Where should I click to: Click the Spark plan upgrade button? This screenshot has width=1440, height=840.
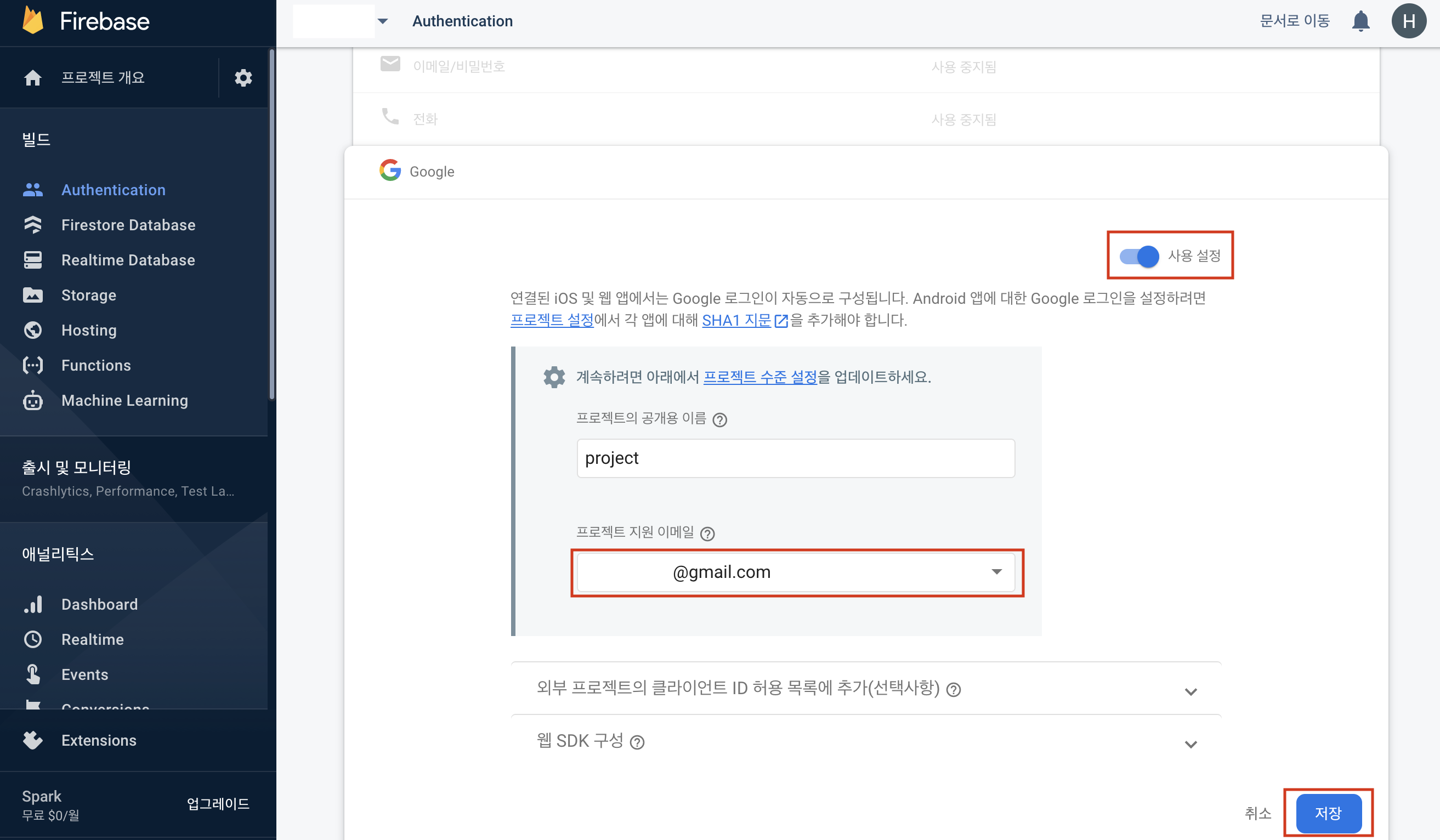218,804
